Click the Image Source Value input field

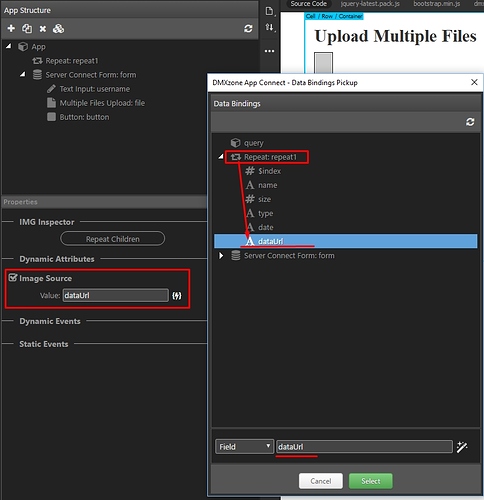pos(115,295)
